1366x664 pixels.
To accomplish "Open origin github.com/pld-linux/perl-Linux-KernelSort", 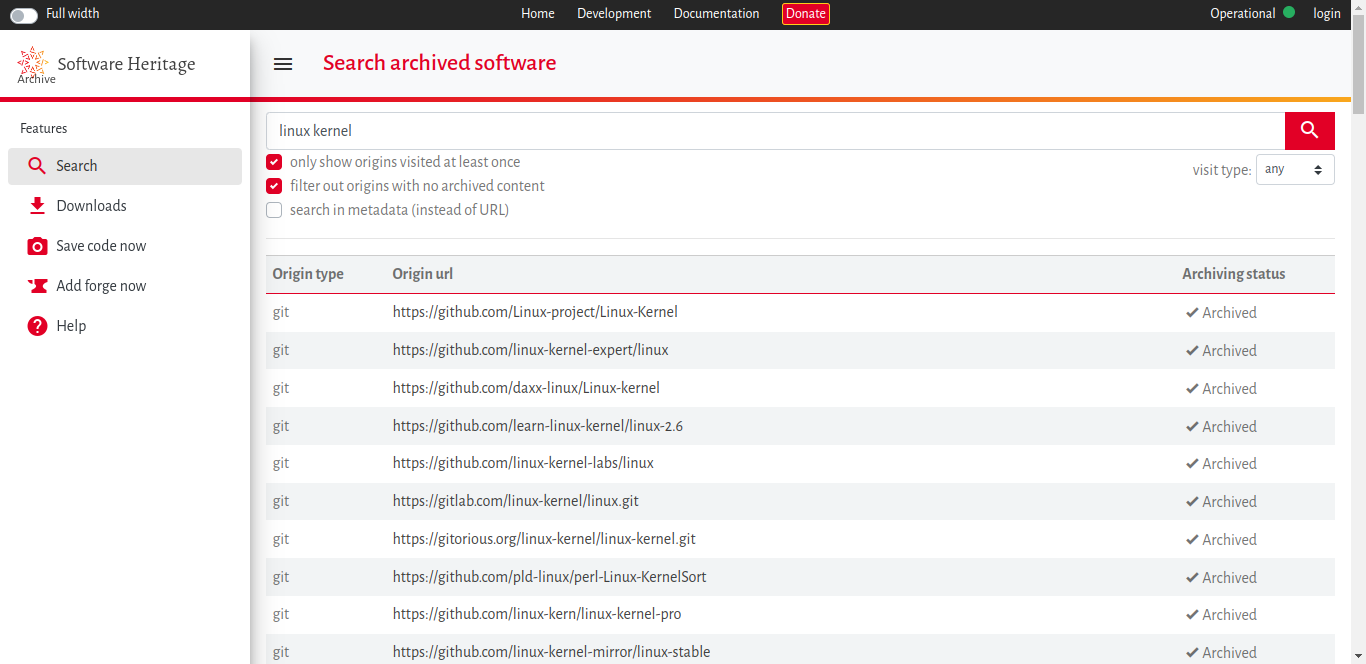I will 550,577.
